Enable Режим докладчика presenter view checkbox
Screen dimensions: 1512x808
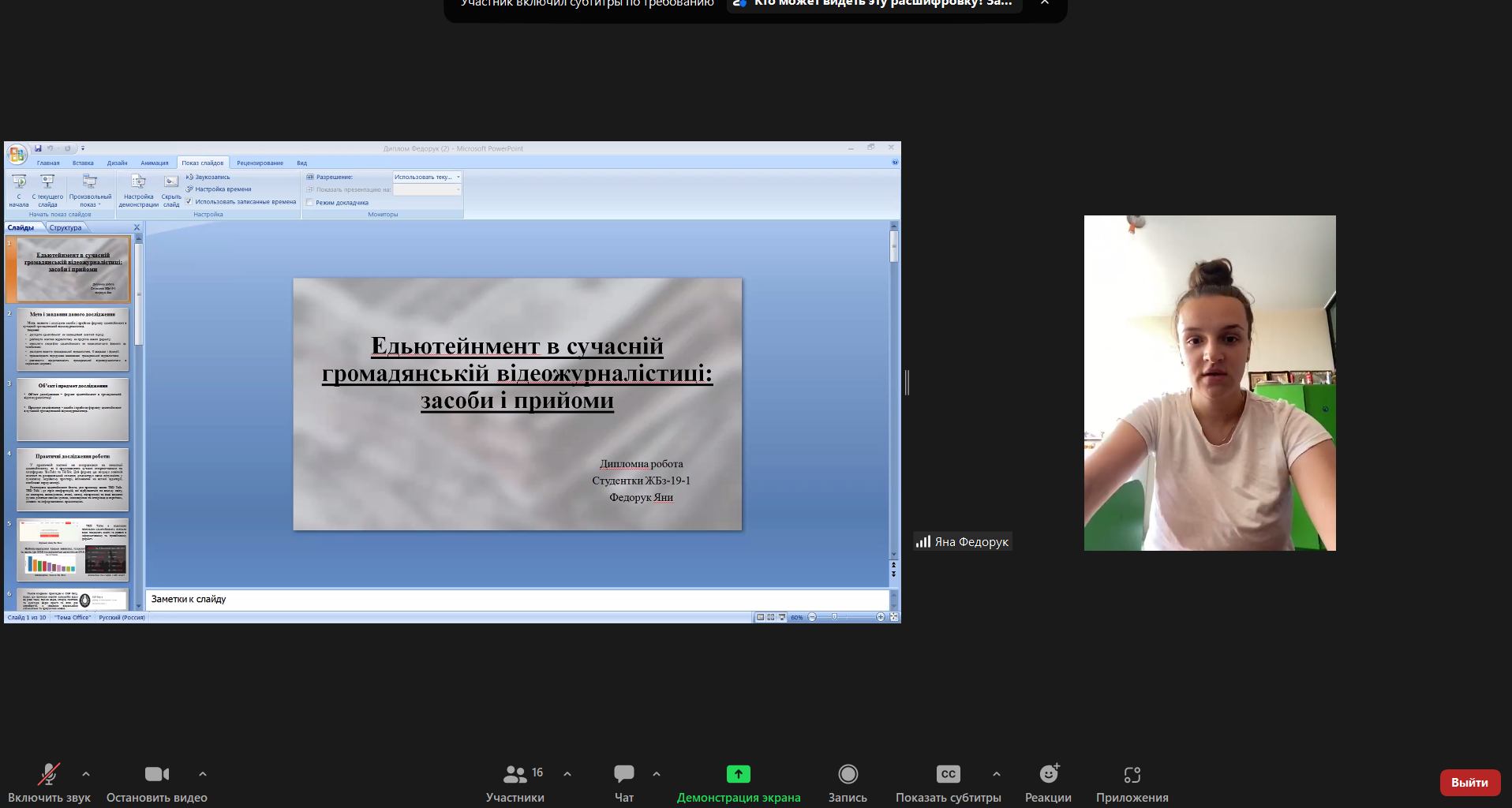(x=309, y=203)
